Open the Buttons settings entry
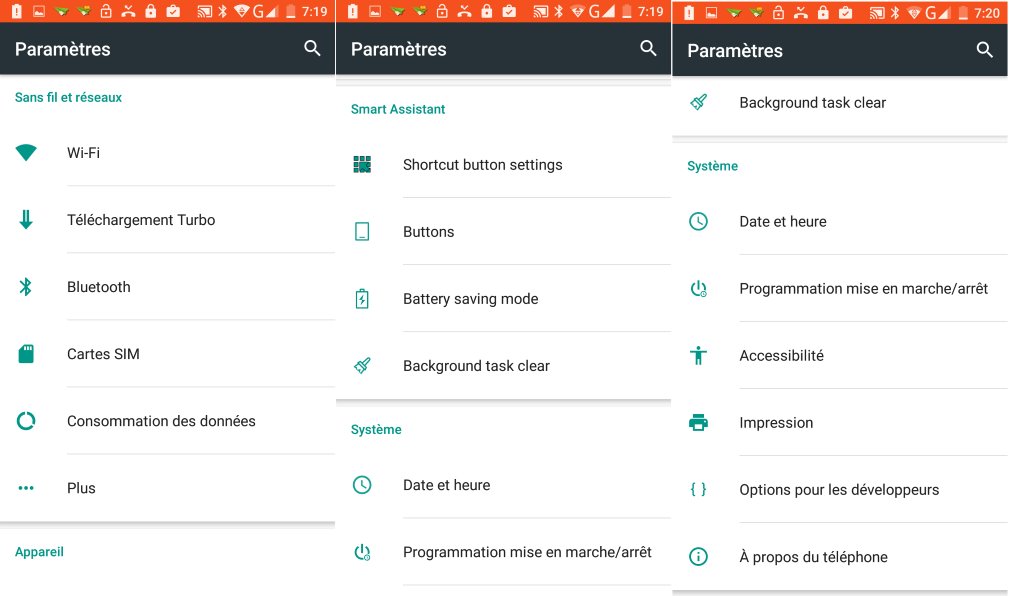The width and height of the screenshot is (1024, 596). click(x=504, y=232)
